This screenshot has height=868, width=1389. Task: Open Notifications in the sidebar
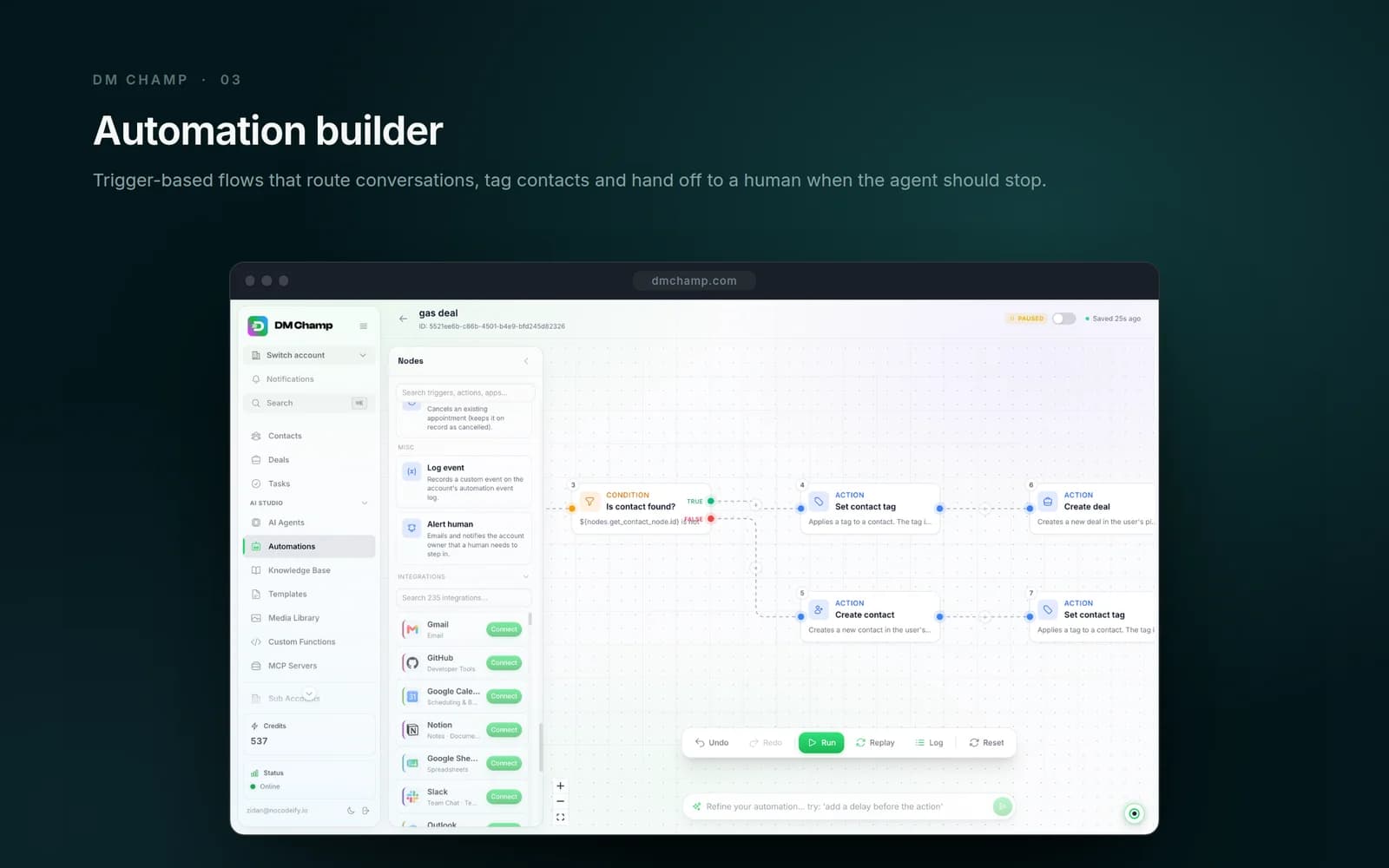pos(309,379)
